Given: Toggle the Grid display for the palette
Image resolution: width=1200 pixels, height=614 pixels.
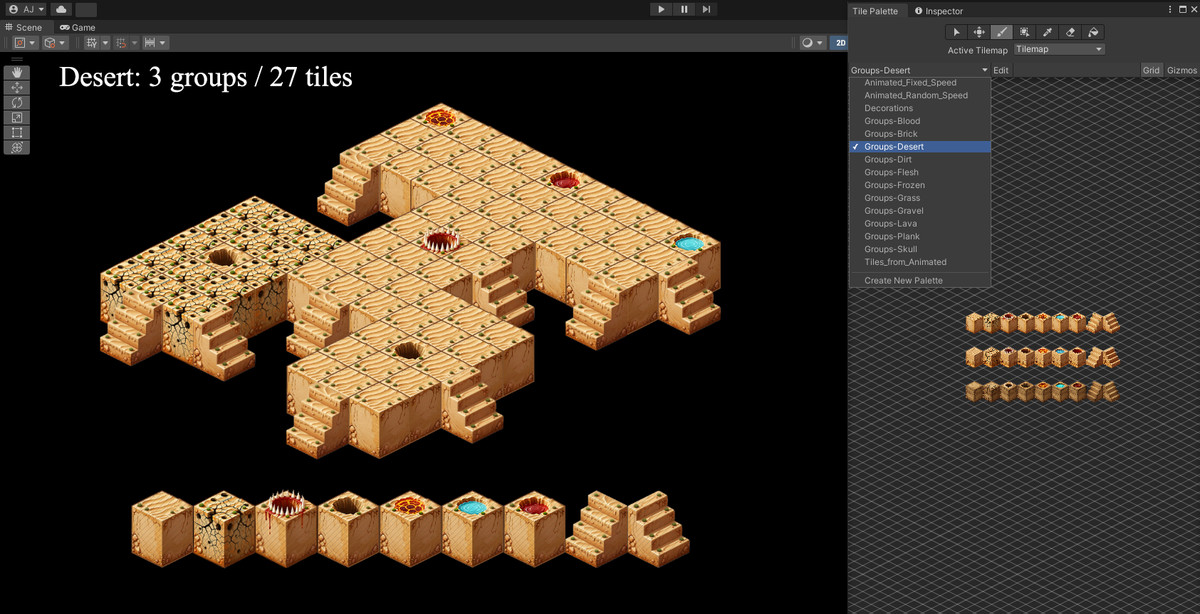Looking at the screenshot, I should coord(1151,70).
